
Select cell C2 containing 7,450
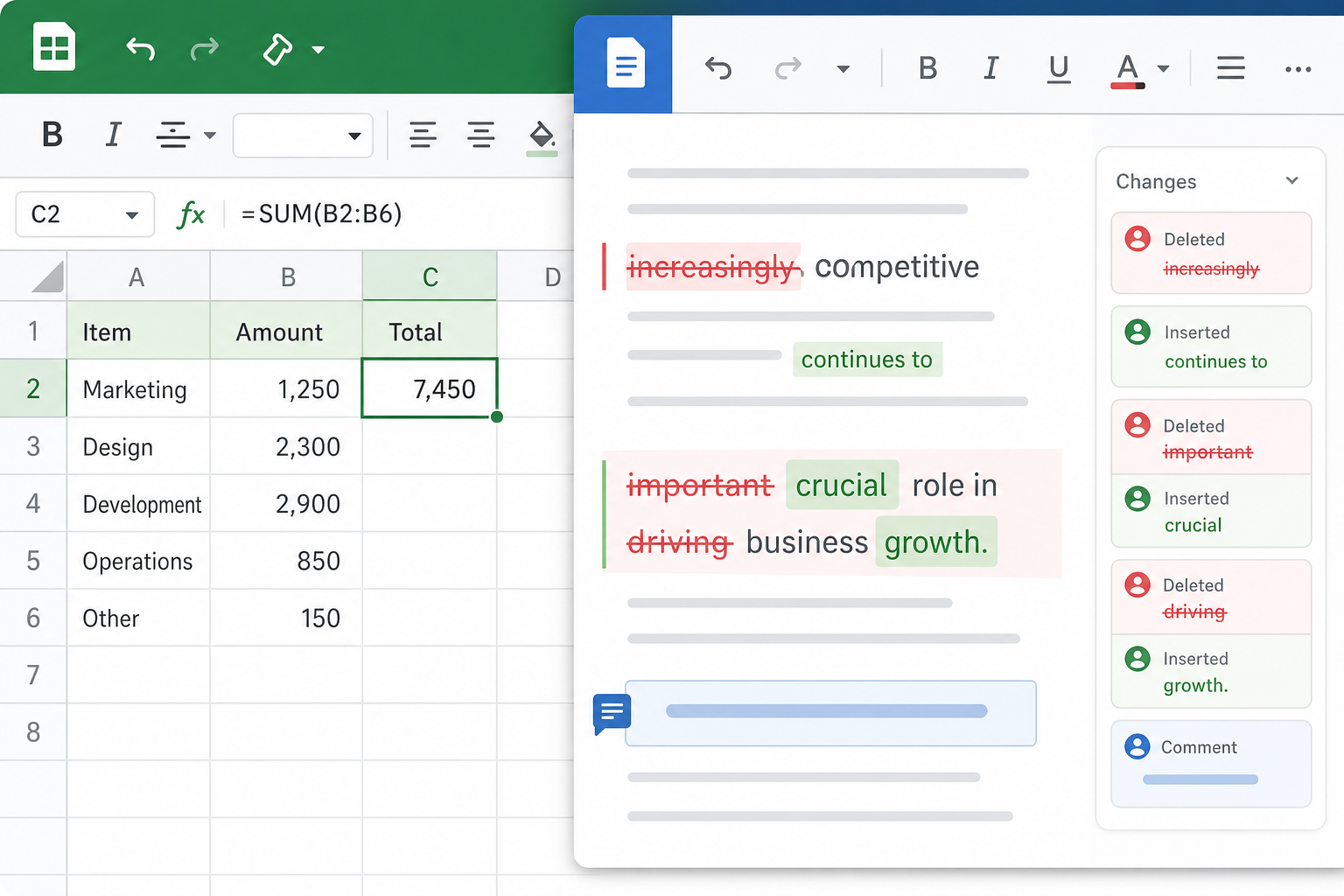tap(430, 388)
